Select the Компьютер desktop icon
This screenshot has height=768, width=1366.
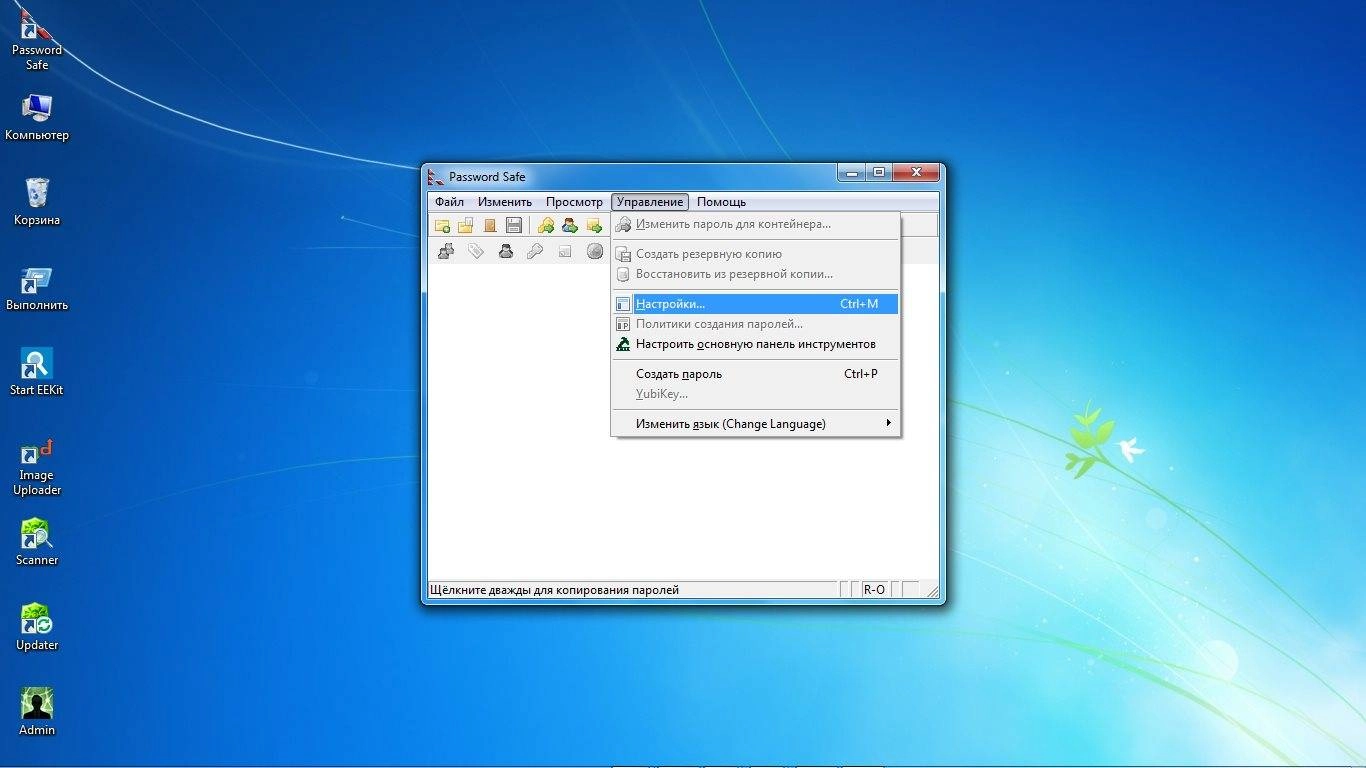[x=37, y=116]
